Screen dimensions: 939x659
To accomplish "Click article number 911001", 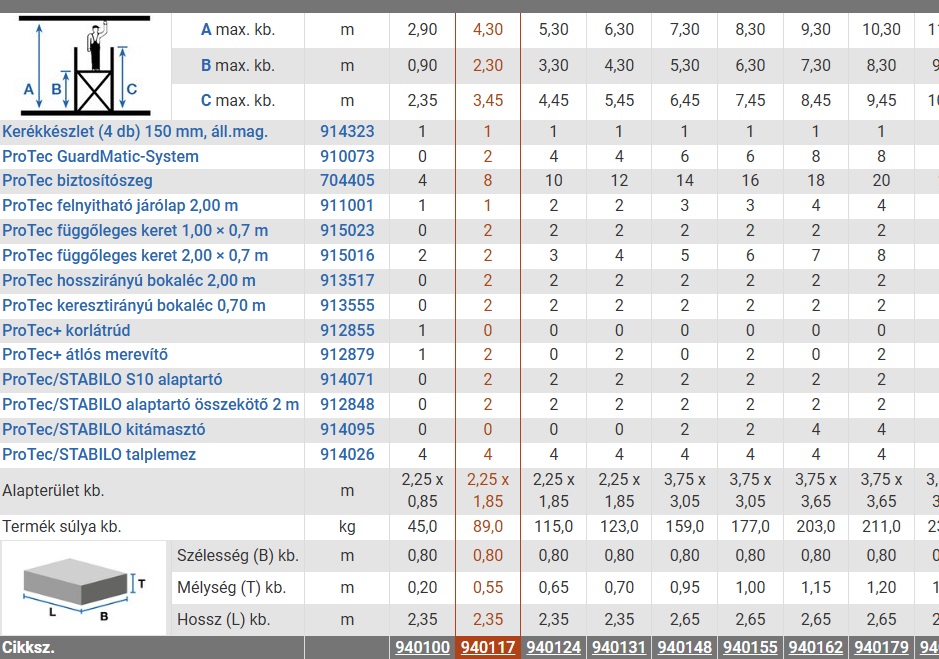I will (347, 205).
